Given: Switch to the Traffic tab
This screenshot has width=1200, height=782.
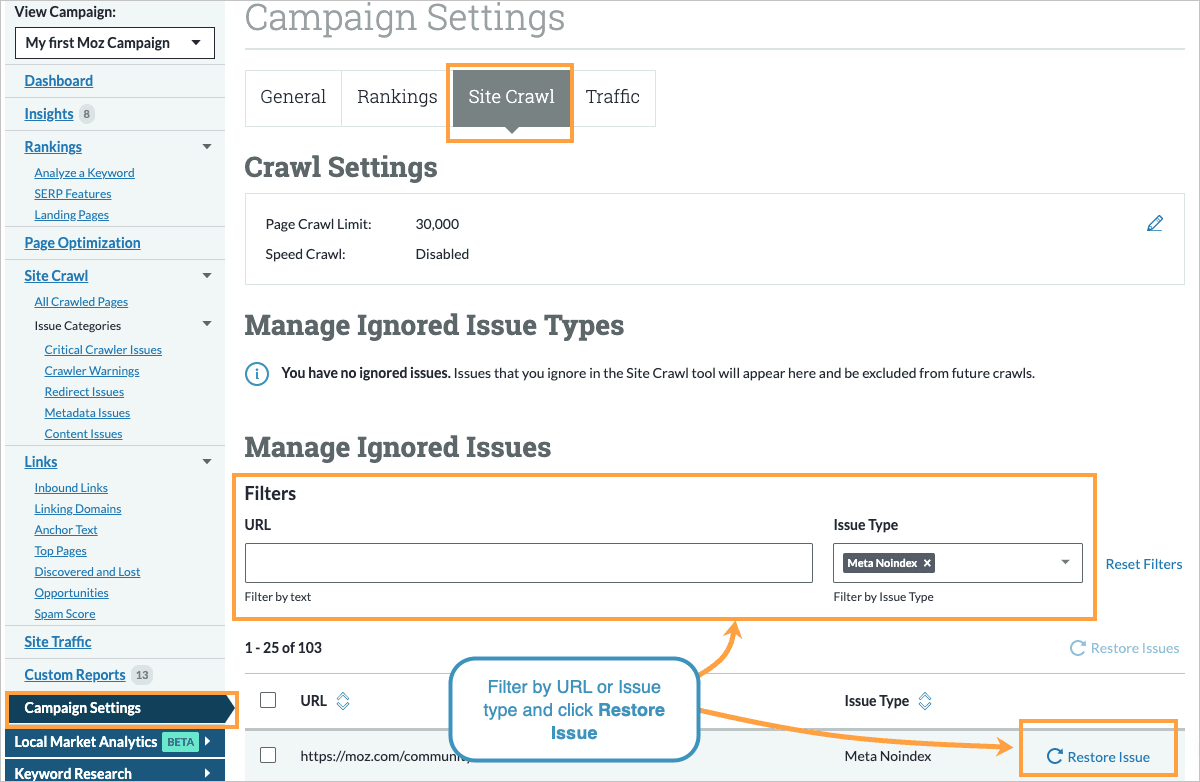Looking at the screenshot, I should pyautogui.click(x=613, y=97).
